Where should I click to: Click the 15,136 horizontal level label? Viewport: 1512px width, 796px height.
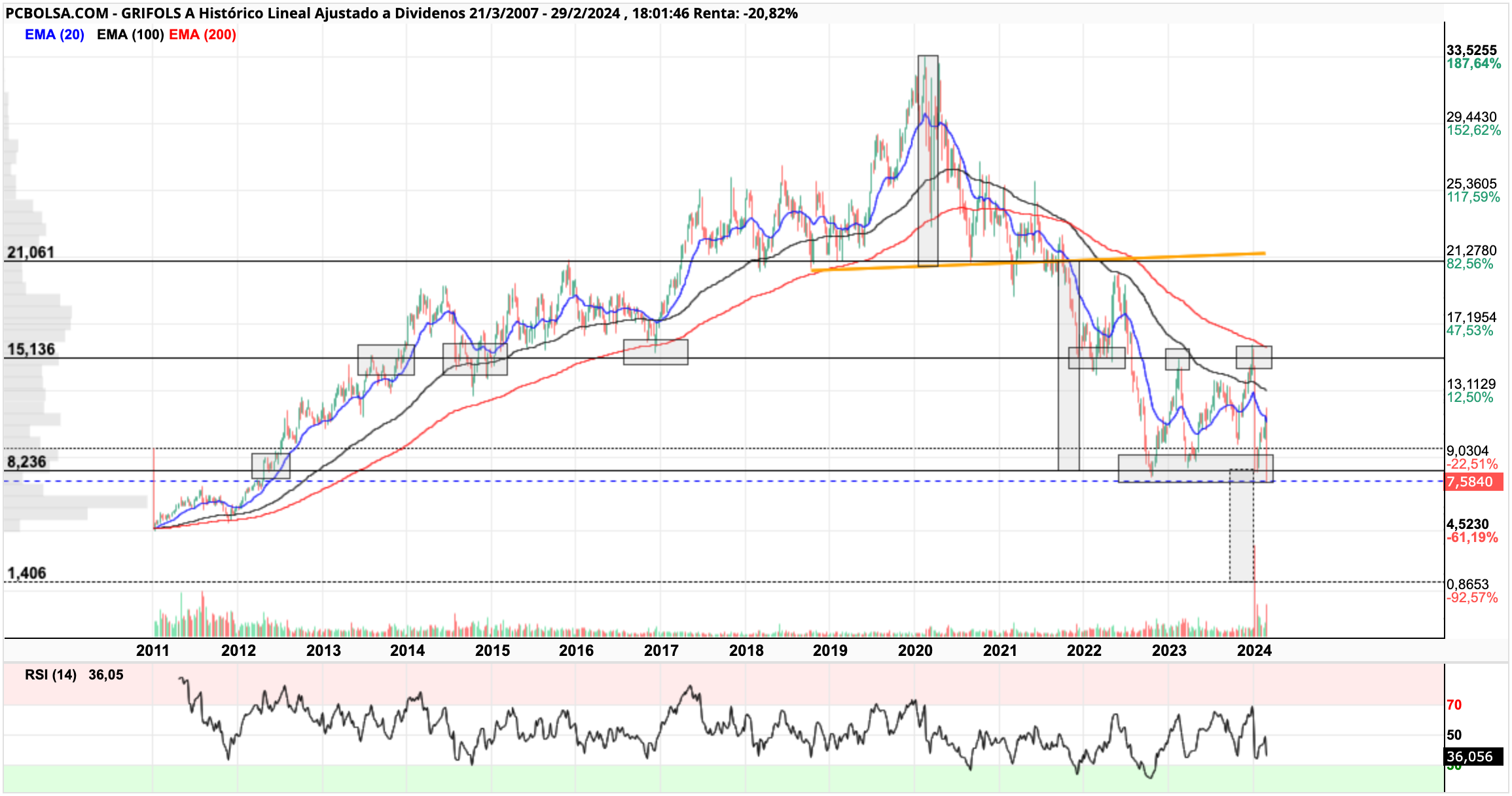[x=31, y=349]
